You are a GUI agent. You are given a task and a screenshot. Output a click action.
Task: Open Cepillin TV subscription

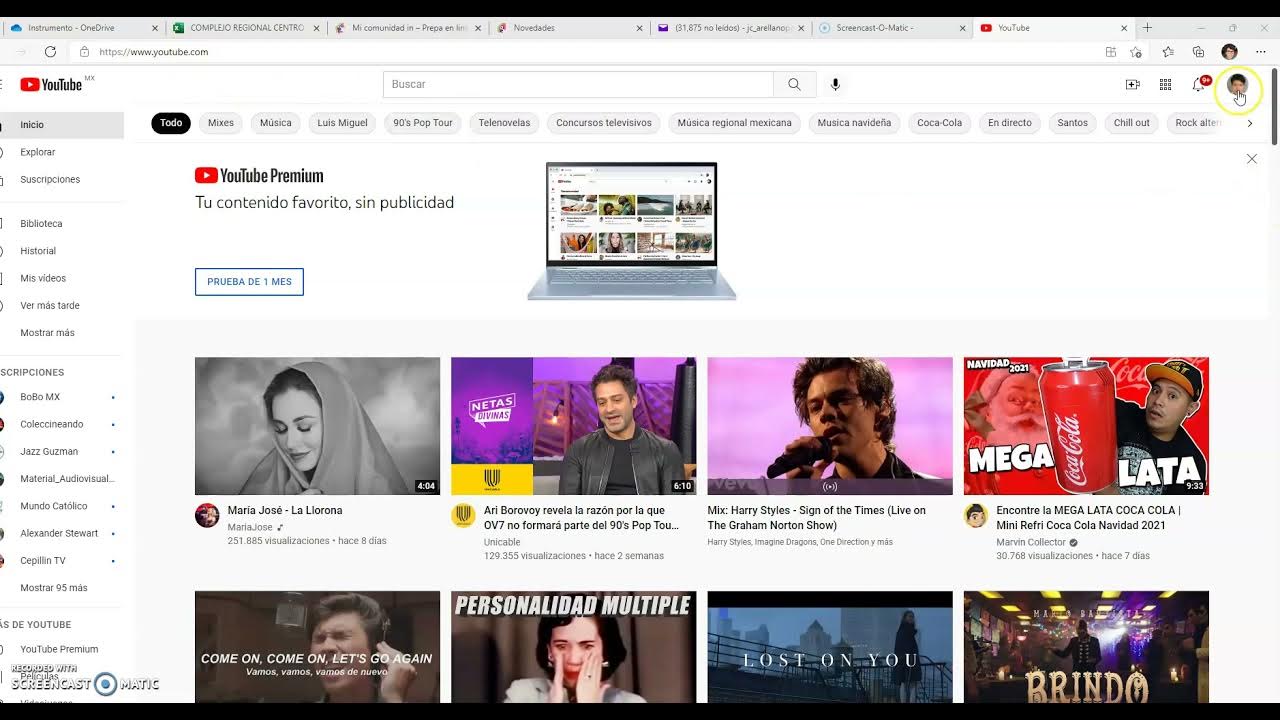60,561
